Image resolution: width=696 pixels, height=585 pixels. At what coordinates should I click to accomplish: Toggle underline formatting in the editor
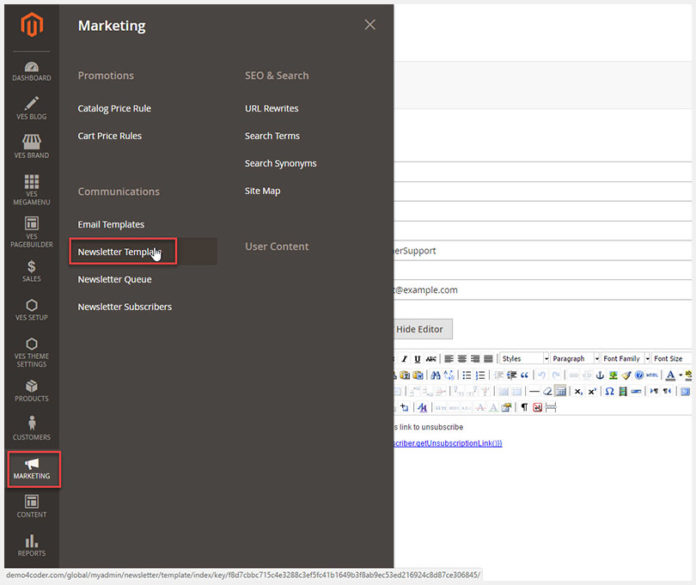point(417,358)
